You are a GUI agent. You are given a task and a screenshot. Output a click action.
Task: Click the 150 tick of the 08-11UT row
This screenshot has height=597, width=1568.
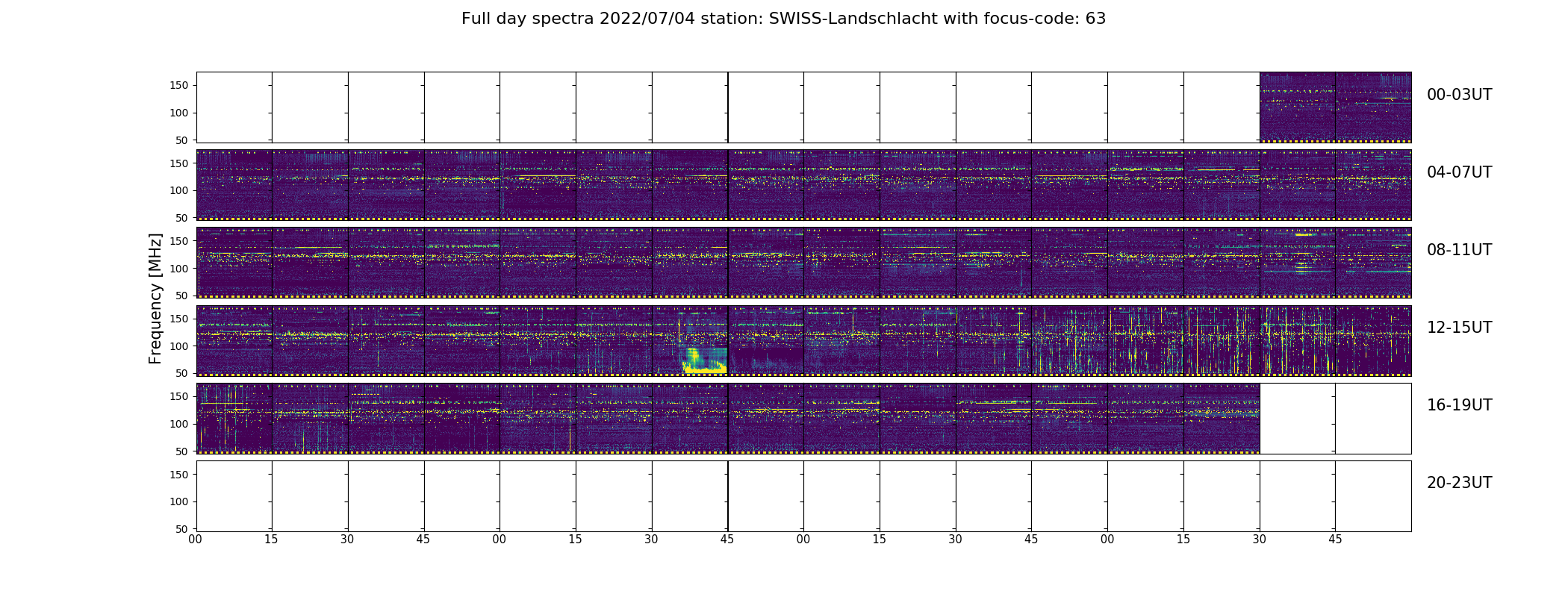coord(179,241)
